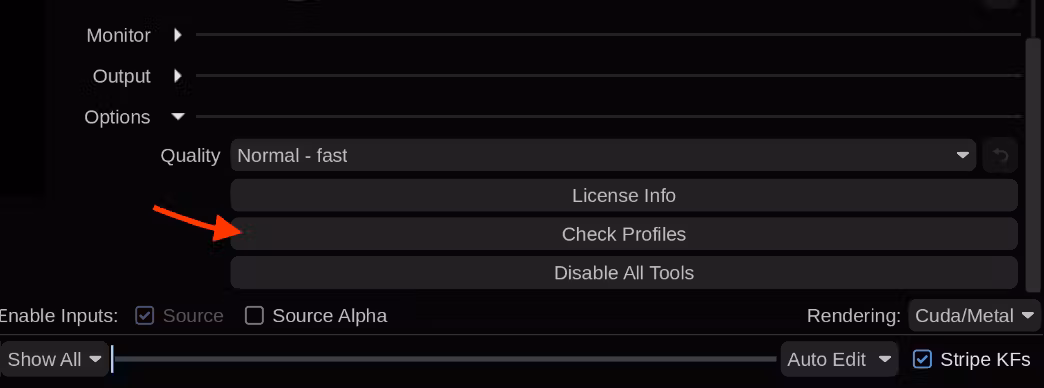Click the Output group label
1044x388 pixels.
[x=122, y=77]
